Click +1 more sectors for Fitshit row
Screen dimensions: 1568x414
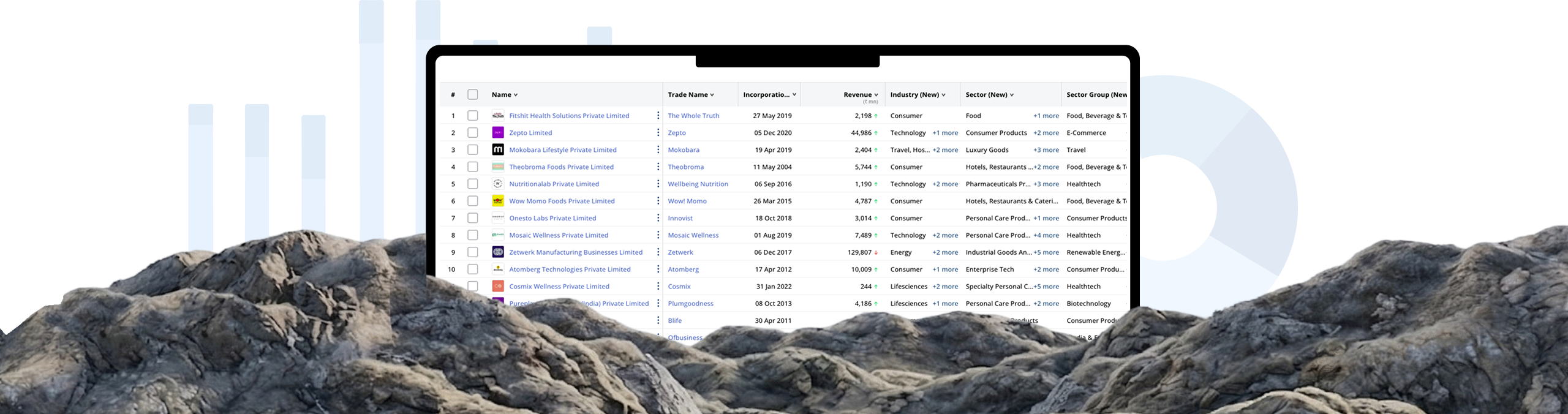click(1046, 115)
